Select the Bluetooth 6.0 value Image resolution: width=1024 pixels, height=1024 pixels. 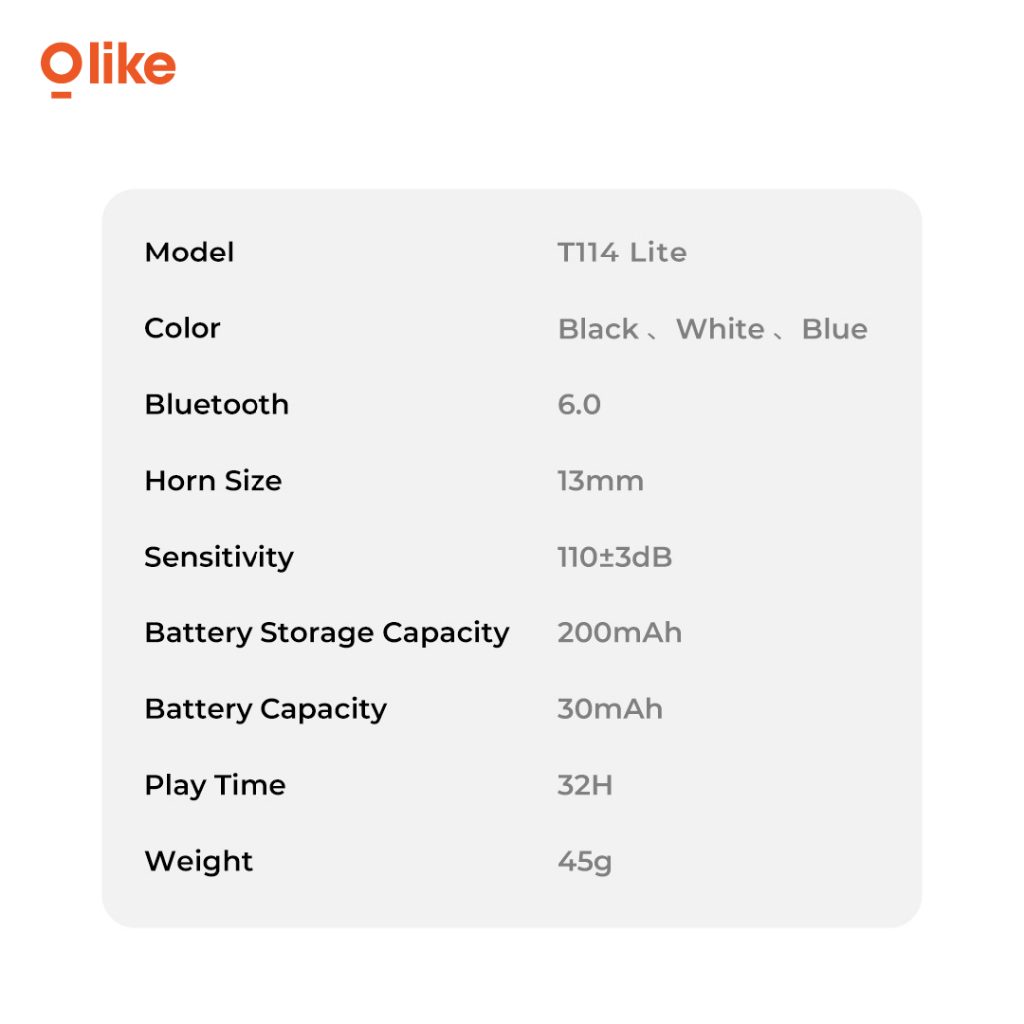579,404
